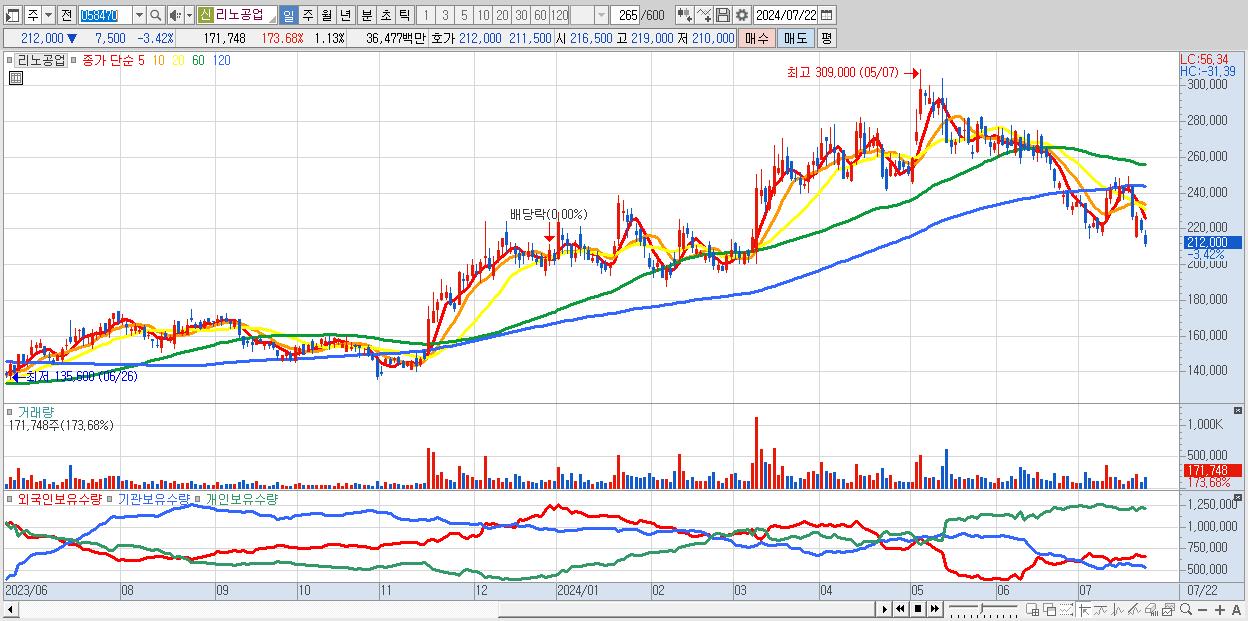This screenshot has height=621, width=1248.
Task: Click the 기관보유수량 legend label
Action: pos(154,498)
